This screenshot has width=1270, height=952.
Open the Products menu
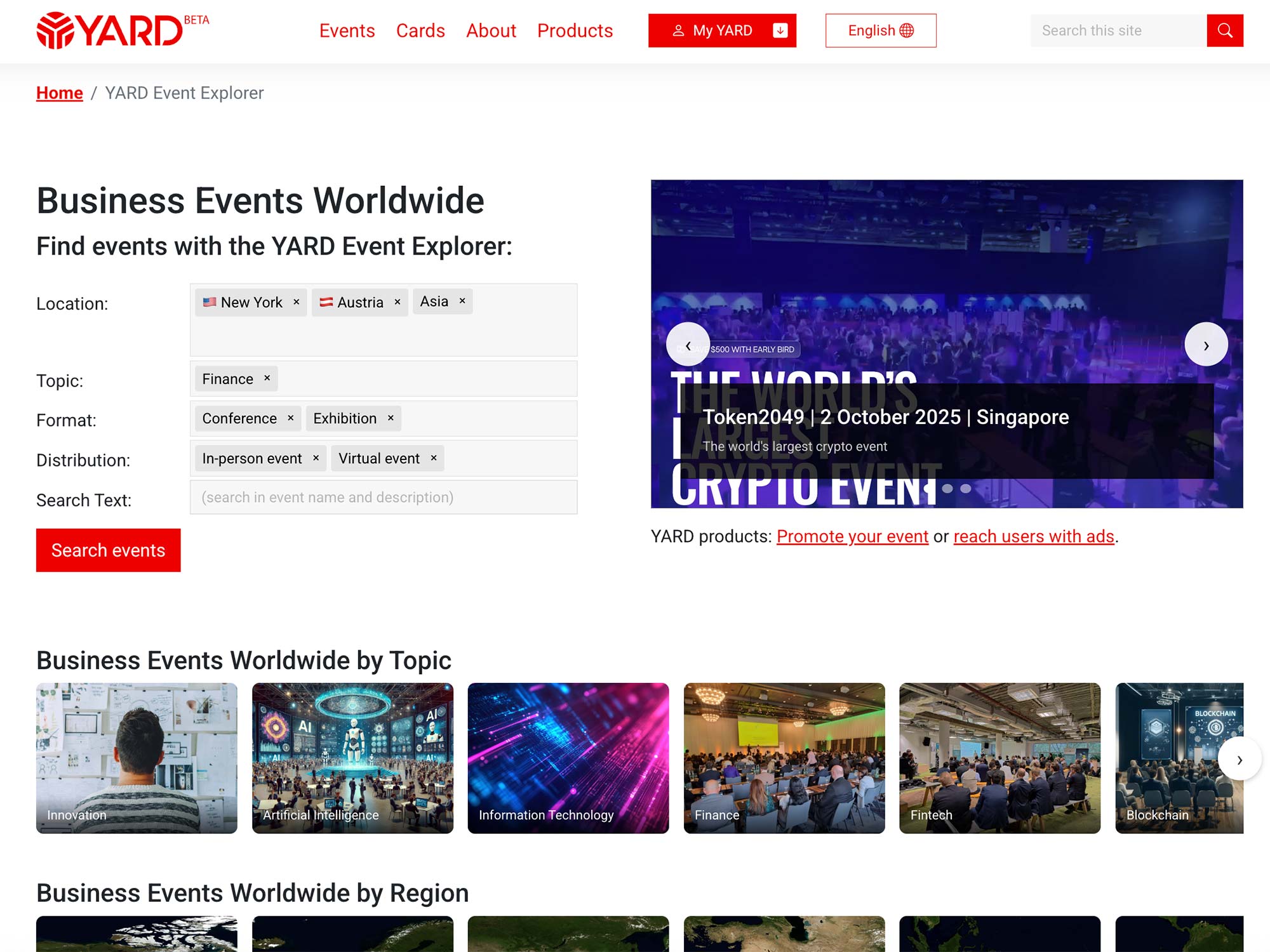click(575, 30)
